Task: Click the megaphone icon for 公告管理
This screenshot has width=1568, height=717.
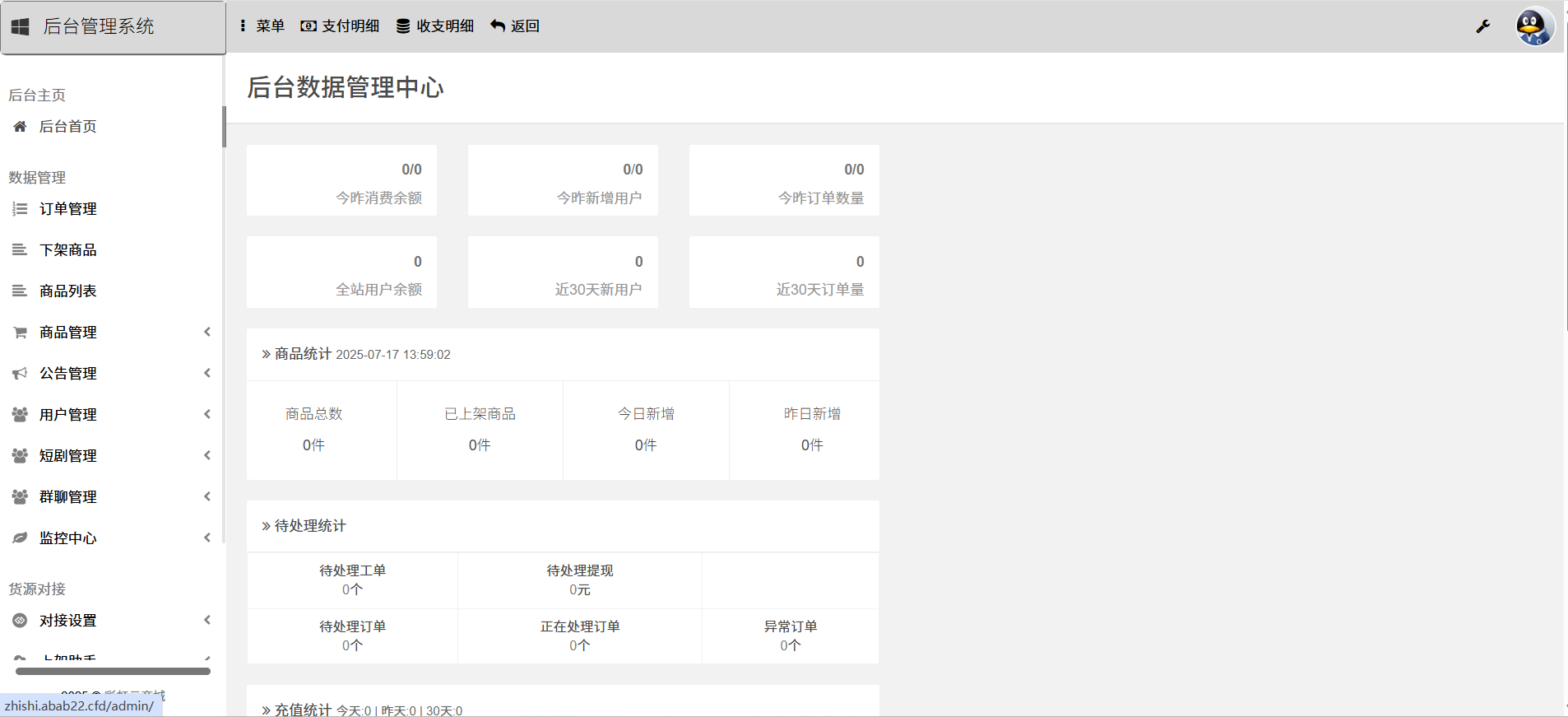Action: [x=20, y=374]
